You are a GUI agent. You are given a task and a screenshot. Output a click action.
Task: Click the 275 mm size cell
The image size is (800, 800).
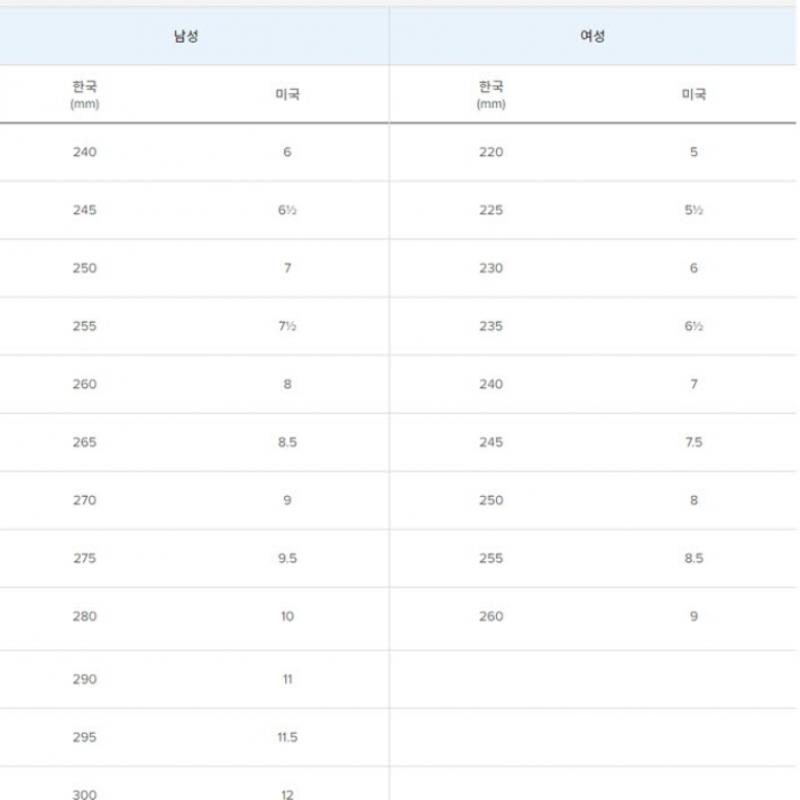coord(85,559)
